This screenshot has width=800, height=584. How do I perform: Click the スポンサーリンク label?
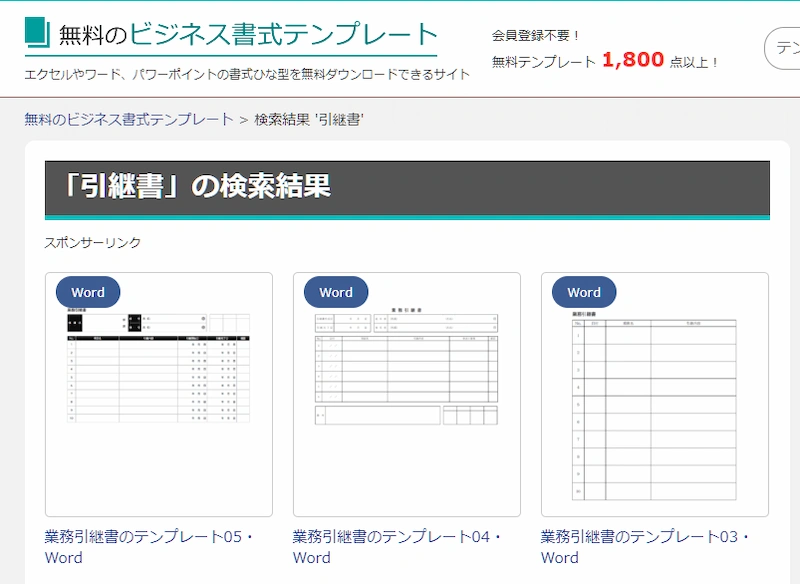pyautogui.click(x=93, y=243)
